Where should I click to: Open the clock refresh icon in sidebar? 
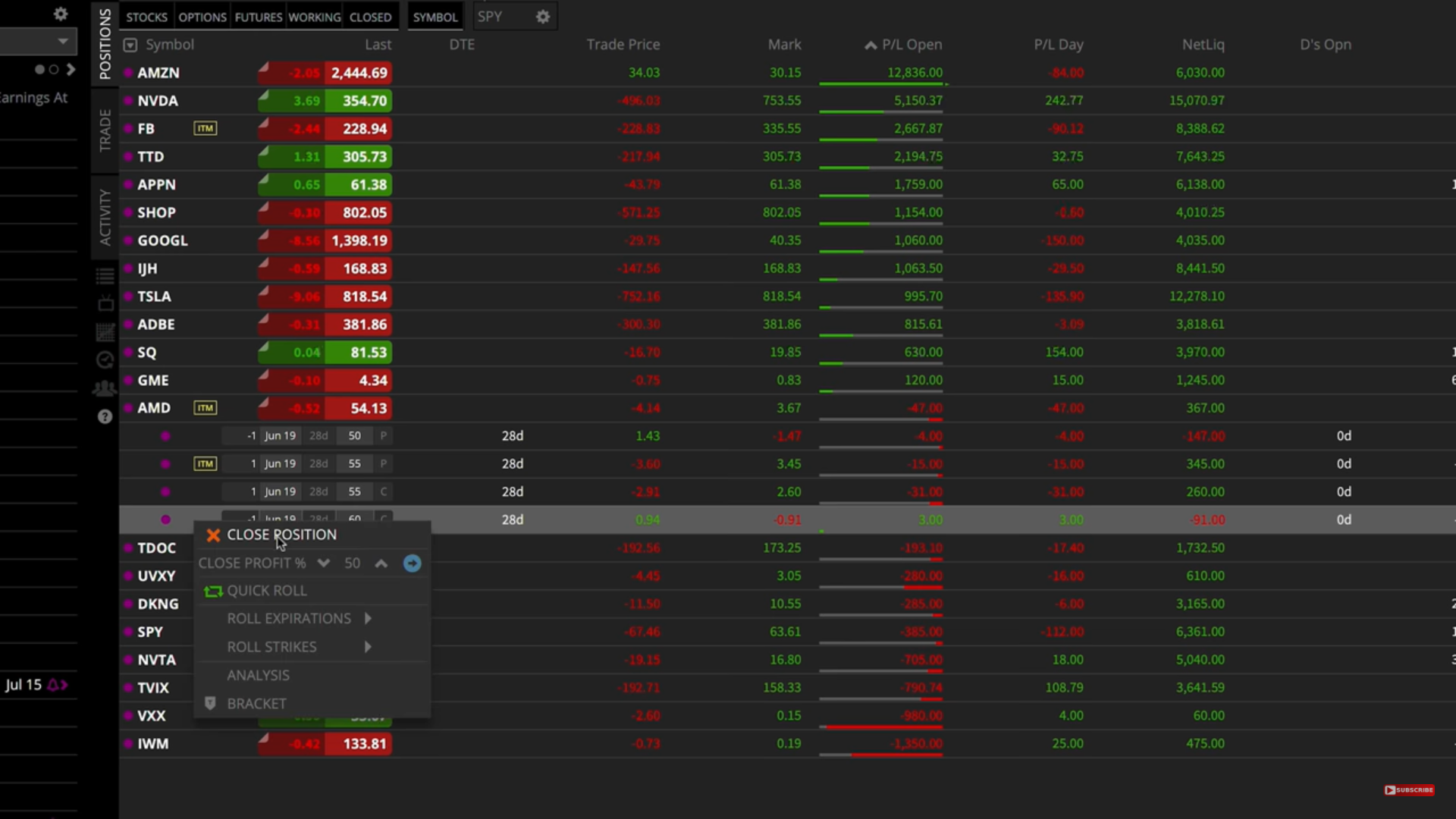click(105, 360)
